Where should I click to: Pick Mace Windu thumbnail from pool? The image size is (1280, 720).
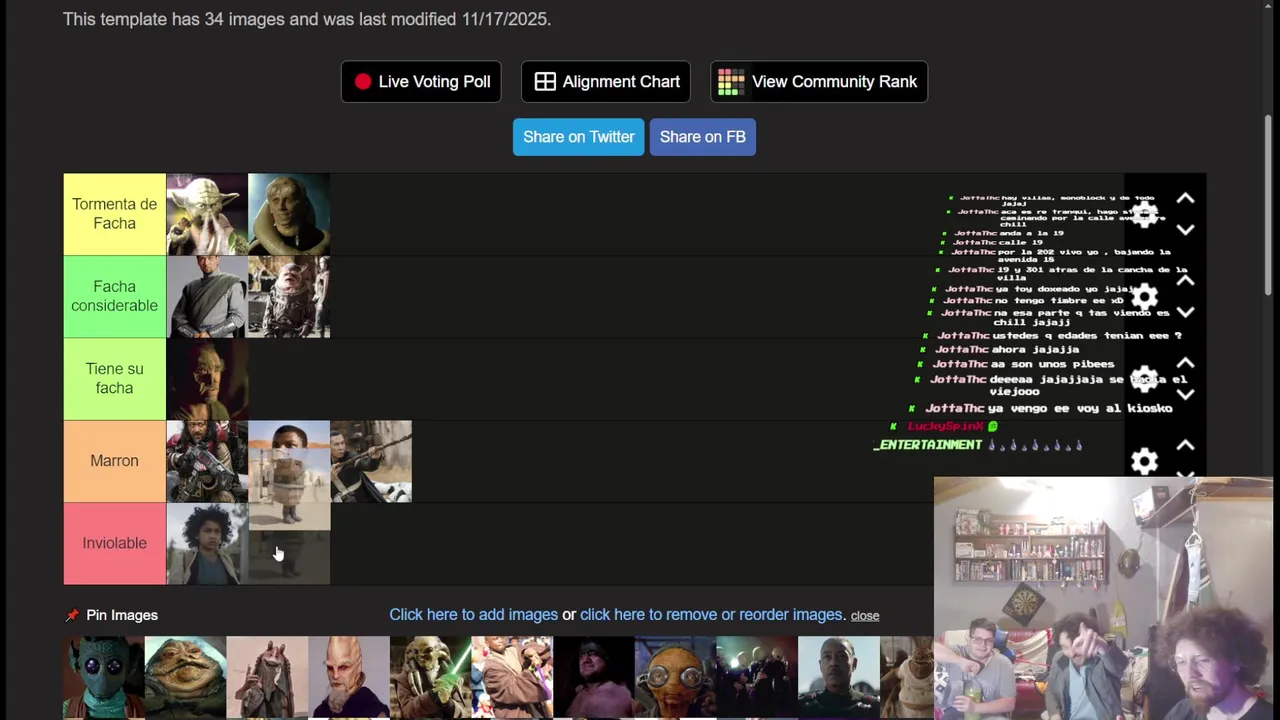pyautogui.click(x=513, y=678)
